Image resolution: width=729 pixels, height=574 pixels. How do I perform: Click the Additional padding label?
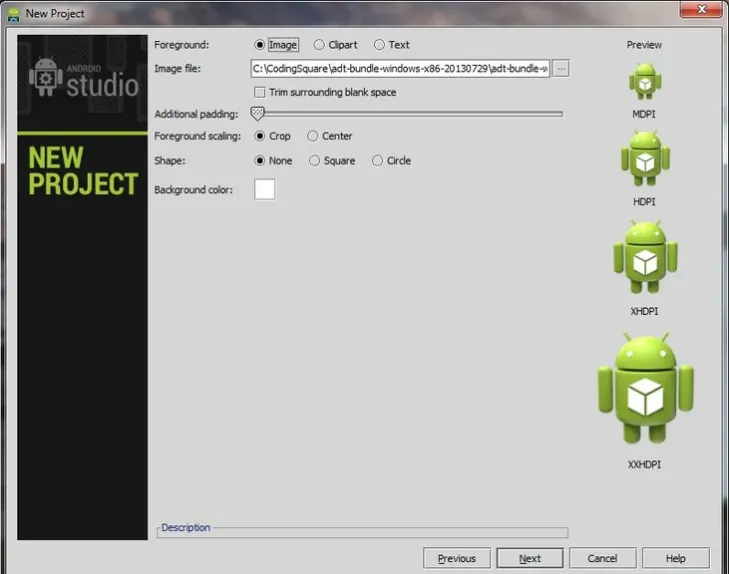(x=196, y=114)
